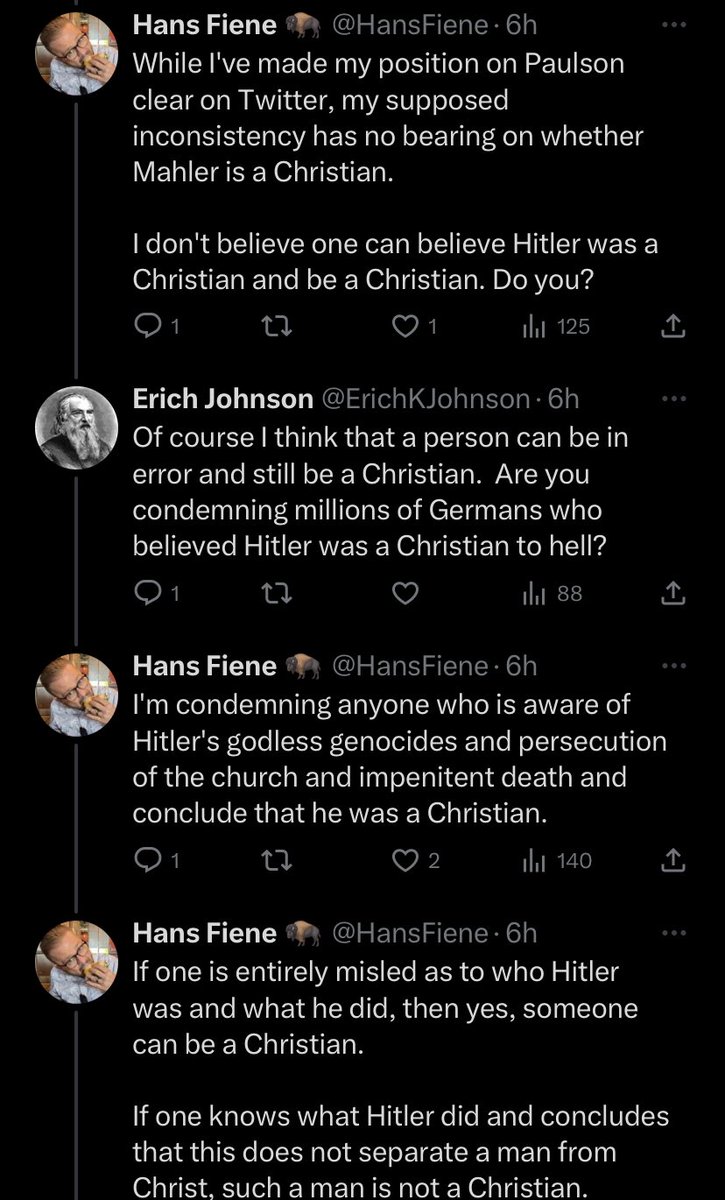Screen dimensions: 725x1200
Task: Reply to Erich Johnson's tweet
Action: tap(146, 594)
